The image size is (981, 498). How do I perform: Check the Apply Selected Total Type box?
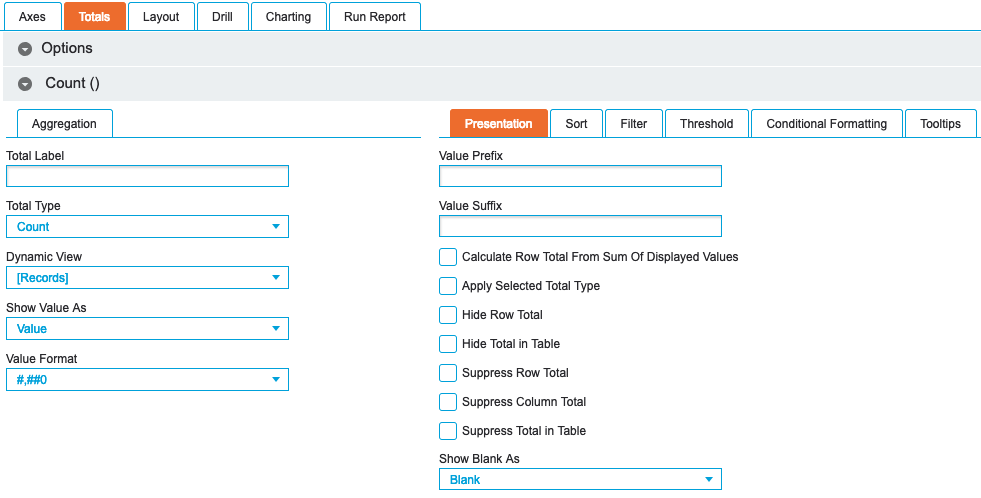point(448,286)
